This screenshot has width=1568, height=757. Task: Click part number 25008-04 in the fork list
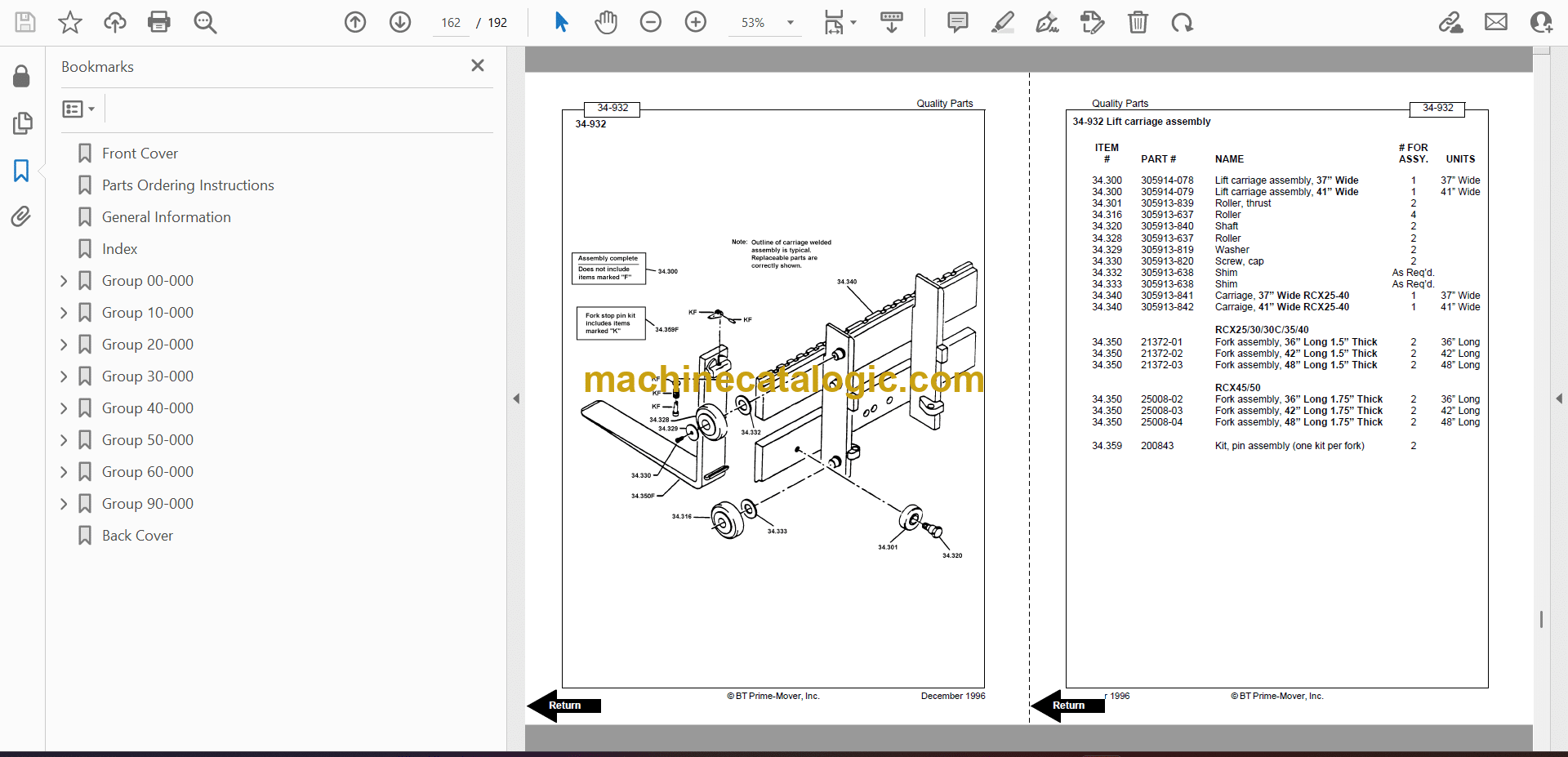point(1161,422)
